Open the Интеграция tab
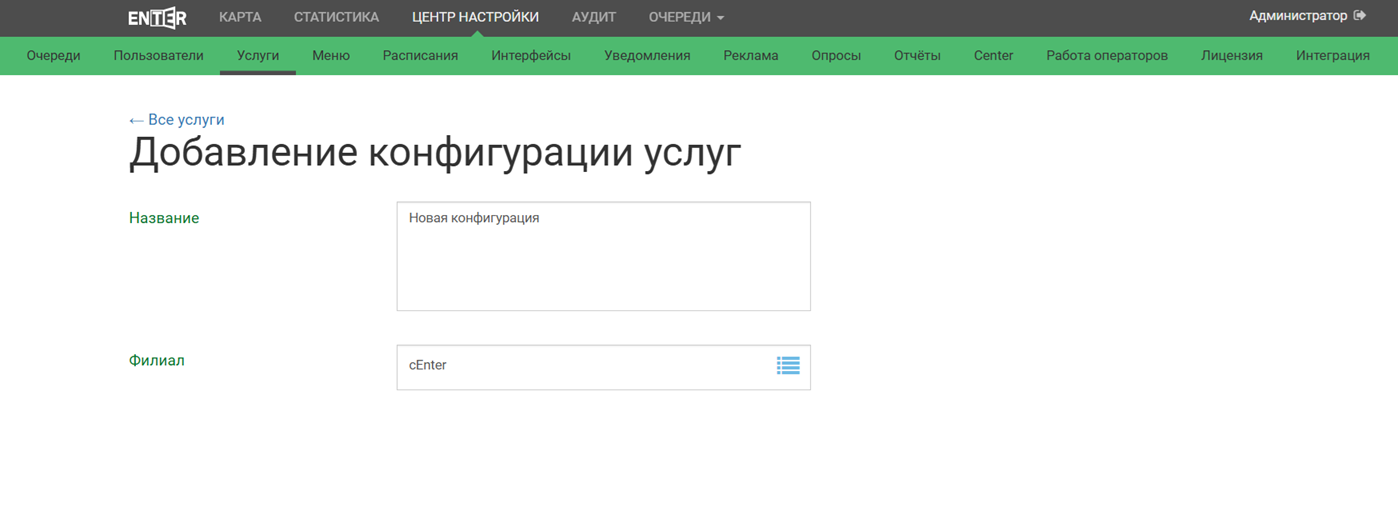This screenshot has height=511, width=1398. (x=1332, y=56)
